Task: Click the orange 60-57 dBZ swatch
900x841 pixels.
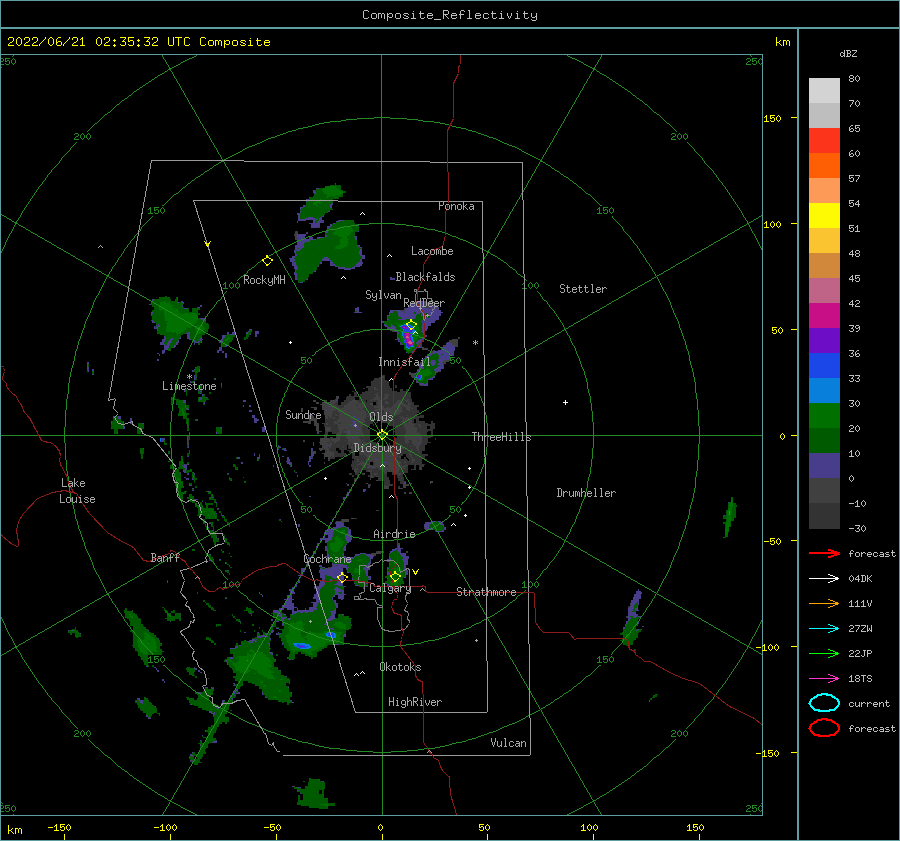Action: coord(824,166)
